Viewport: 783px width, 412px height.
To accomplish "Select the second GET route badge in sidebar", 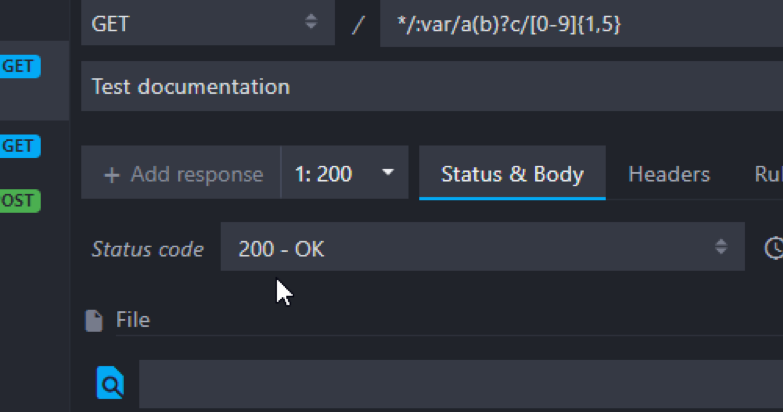I will (x=20, y=146).
